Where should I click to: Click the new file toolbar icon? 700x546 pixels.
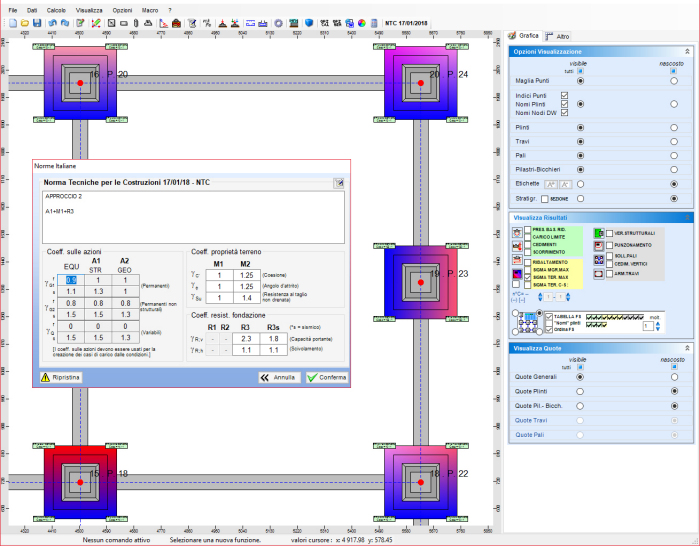pos(12,22)
